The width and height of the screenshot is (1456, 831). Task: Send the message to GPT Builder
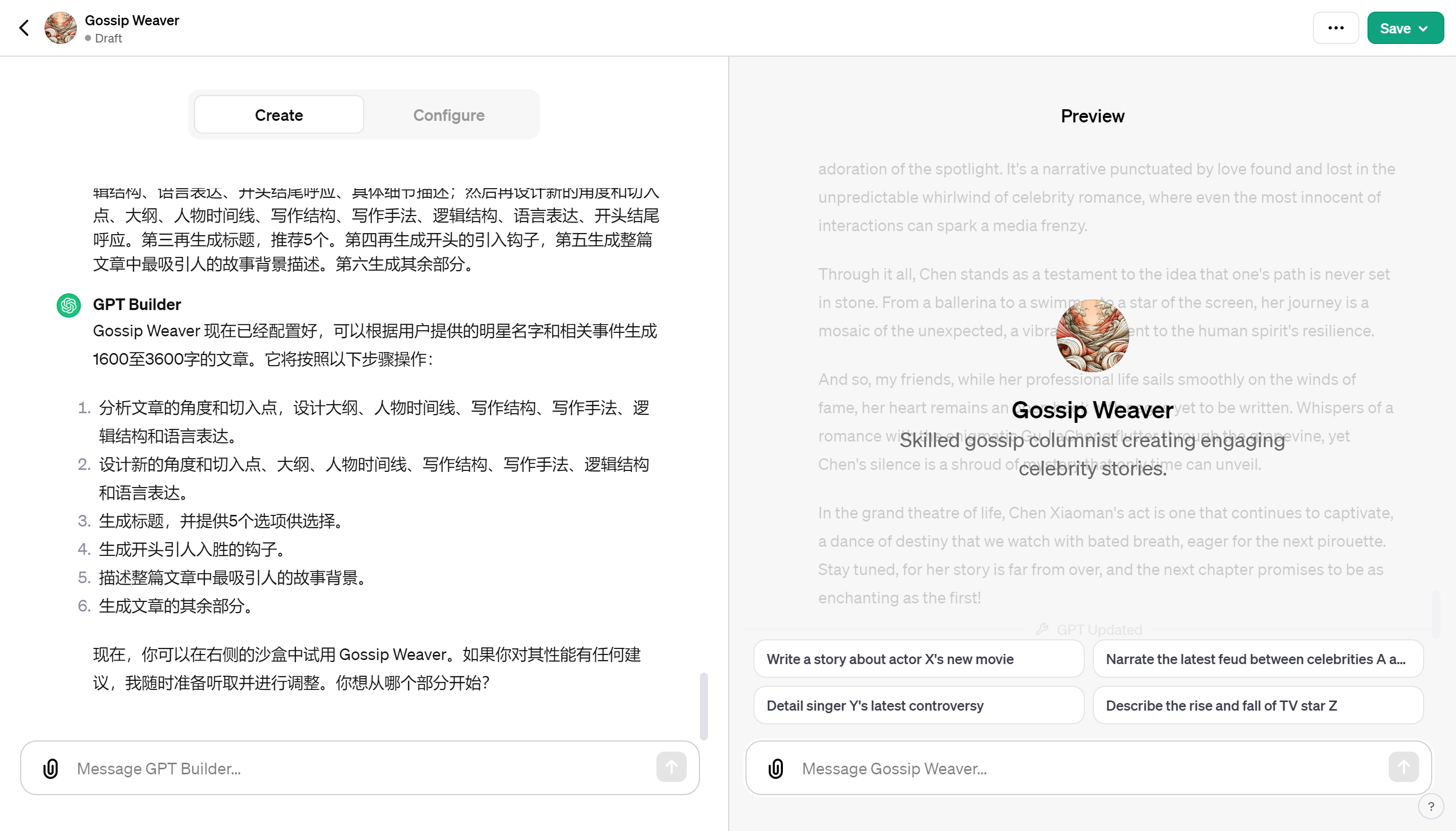pos(671,766)
